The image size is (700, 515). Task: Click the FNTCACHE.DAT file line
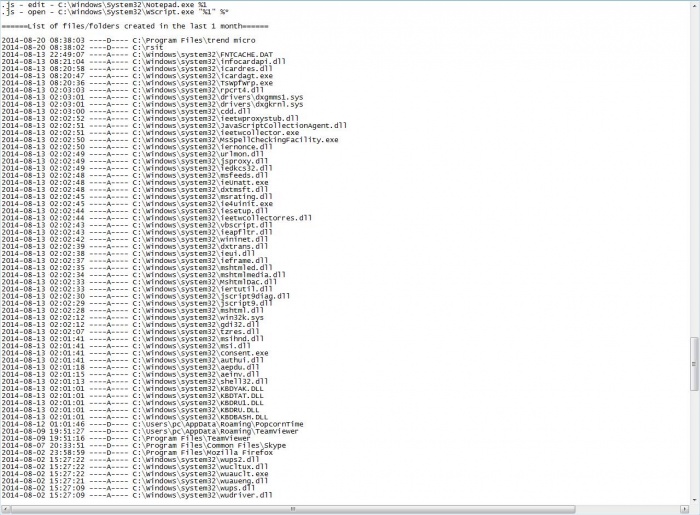click(137, 54)
